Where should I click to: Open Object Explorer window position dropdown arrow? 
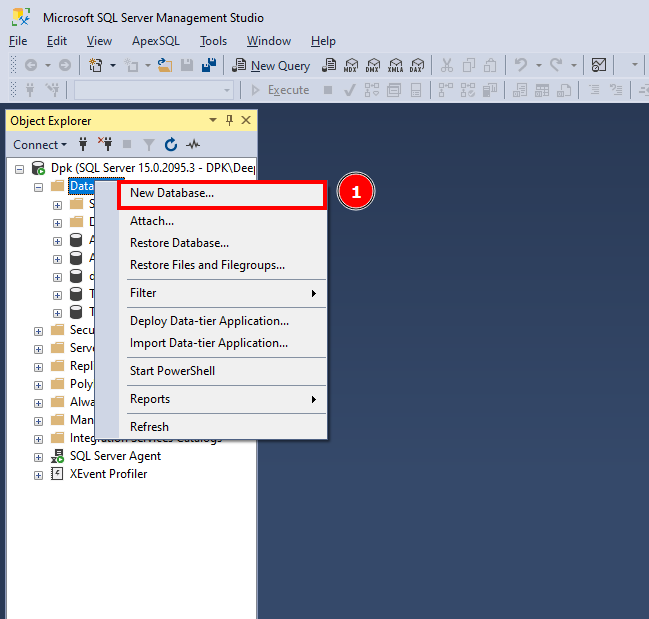coord(213,120)
